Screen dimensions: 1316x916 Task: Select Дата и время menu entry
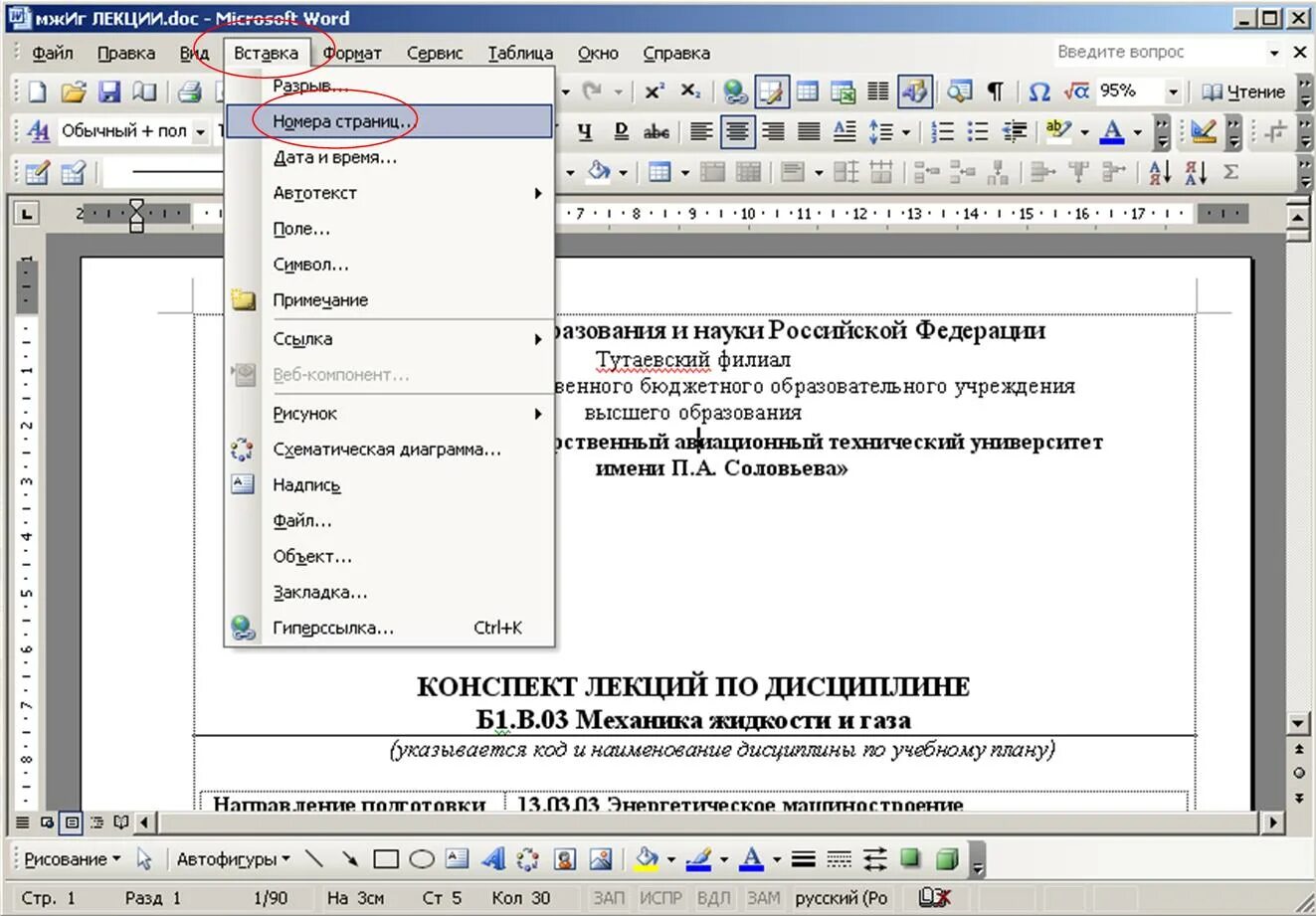(x=389, y=157)
